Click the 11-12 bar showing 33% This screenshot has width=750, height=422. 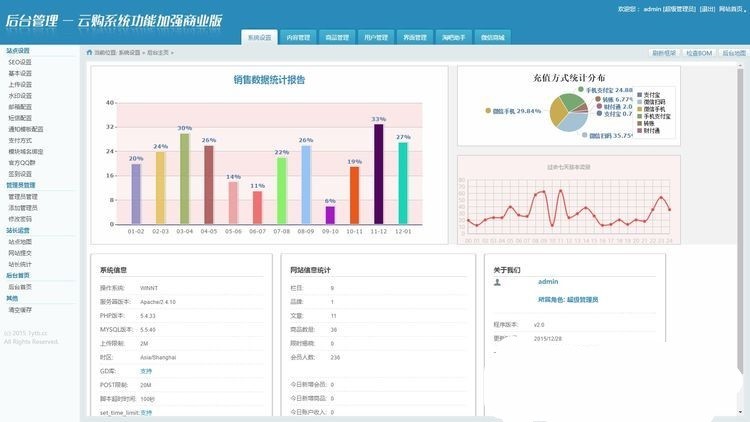378,174
